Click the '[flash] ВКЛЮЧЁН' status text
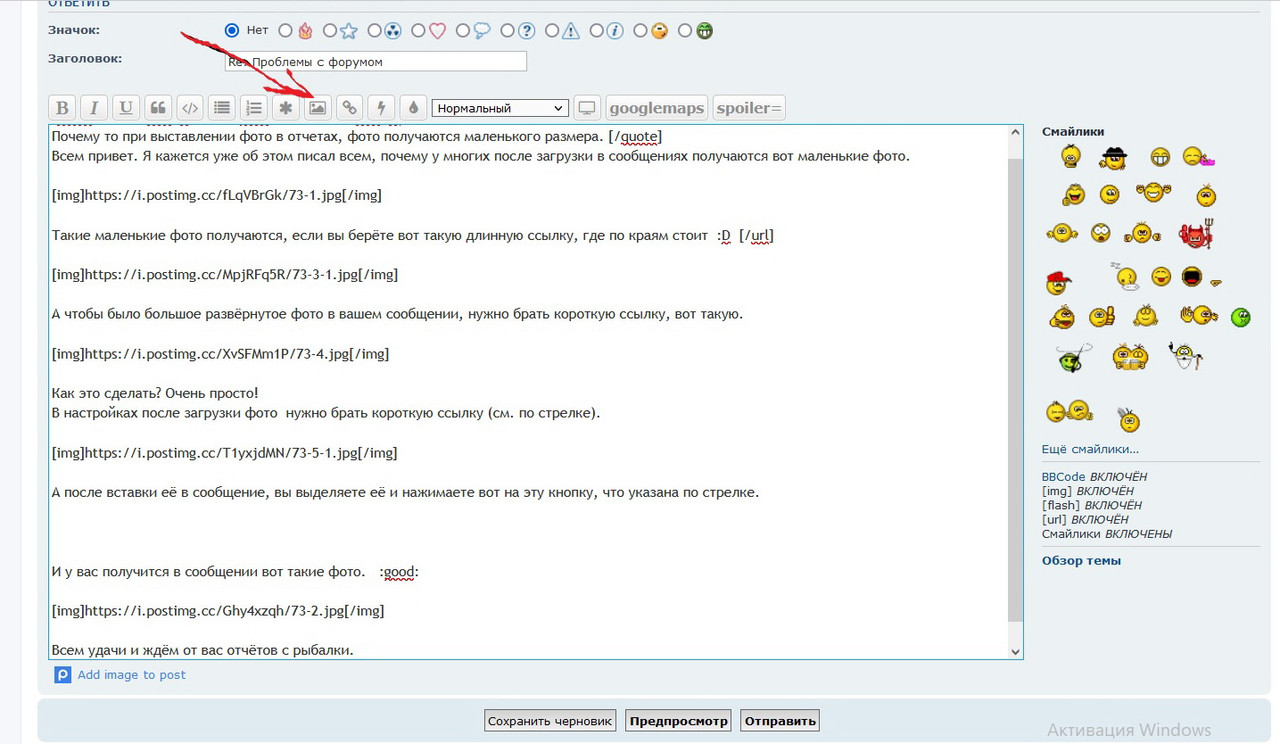Viewport: 1280px width, 744px height. (x=1091, y=505)
